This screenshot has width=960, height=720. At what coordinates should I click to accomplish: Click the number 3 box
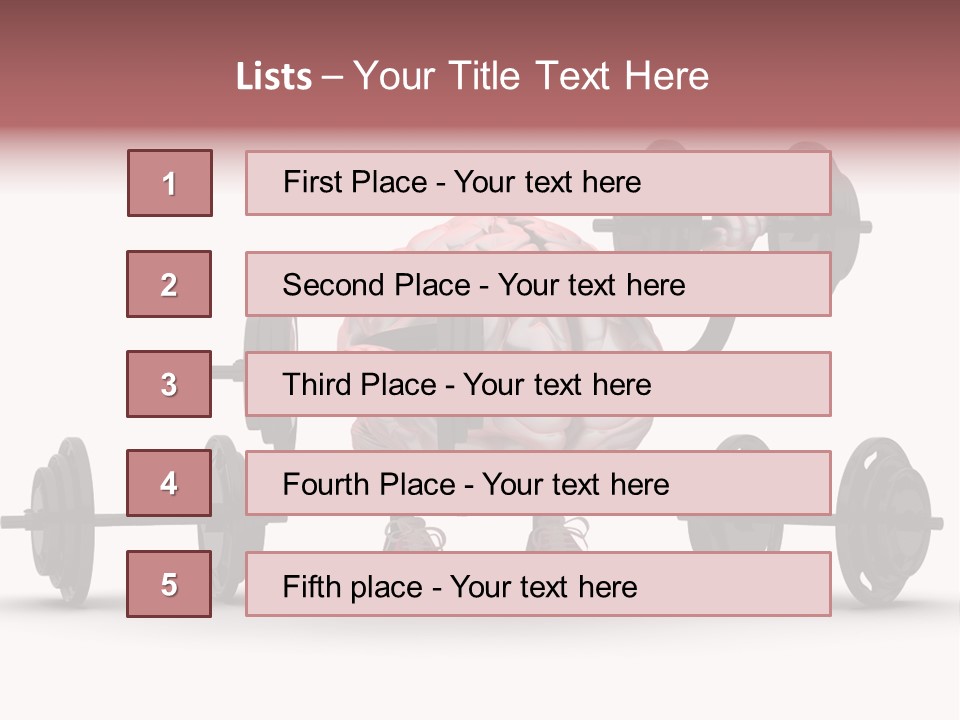point(169,384)
